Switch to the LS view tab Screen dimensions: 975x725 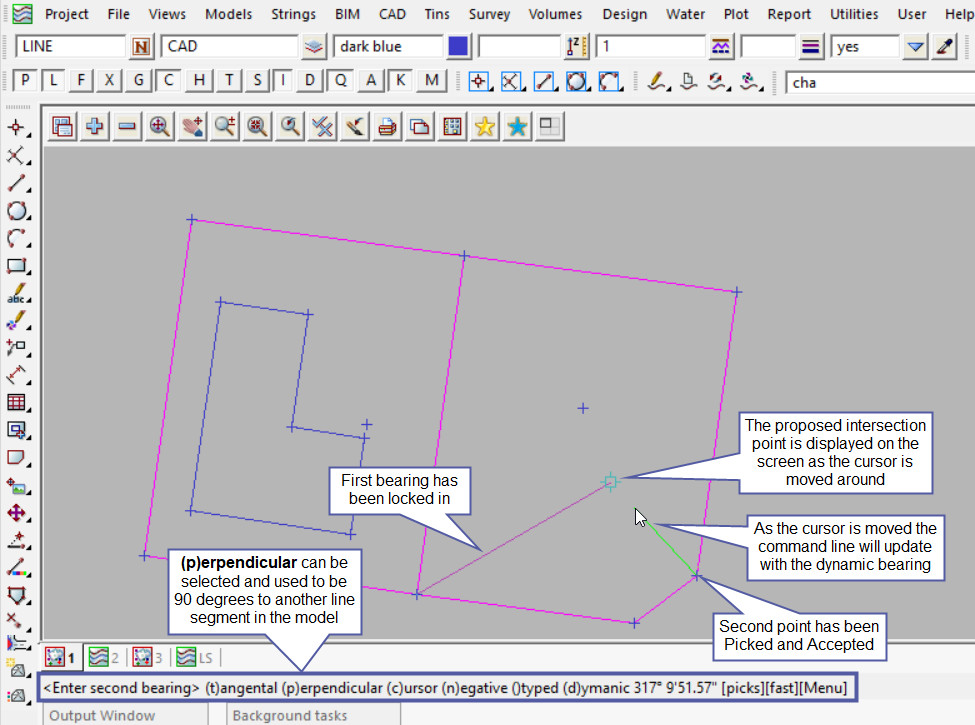194,657
